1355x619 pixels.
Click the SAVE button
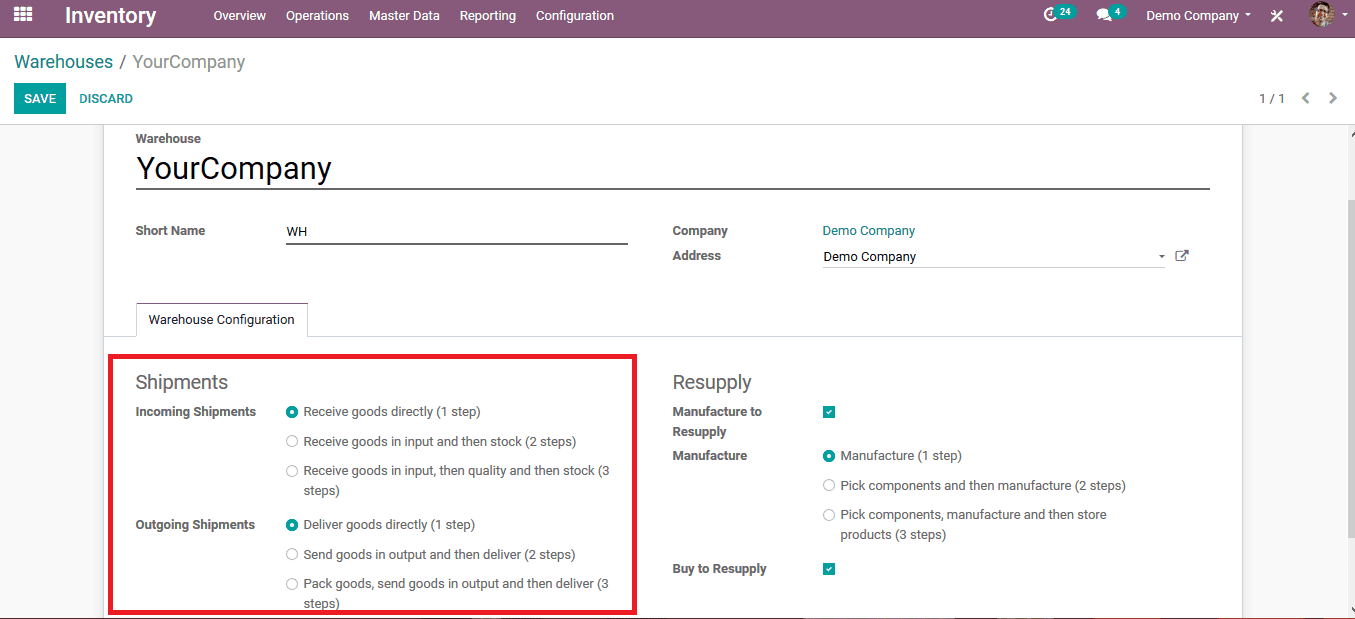click(40, 98)
